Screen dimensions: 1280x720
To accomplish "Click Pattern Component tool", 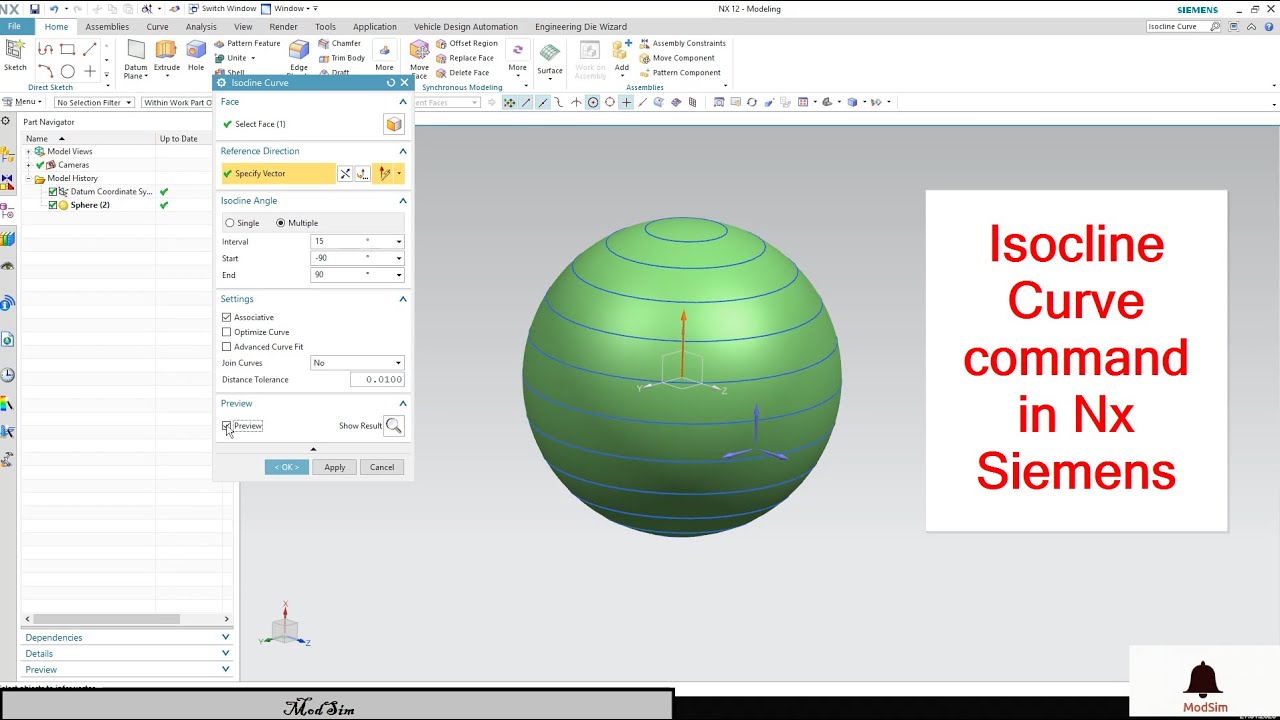I will click(680, 72).
